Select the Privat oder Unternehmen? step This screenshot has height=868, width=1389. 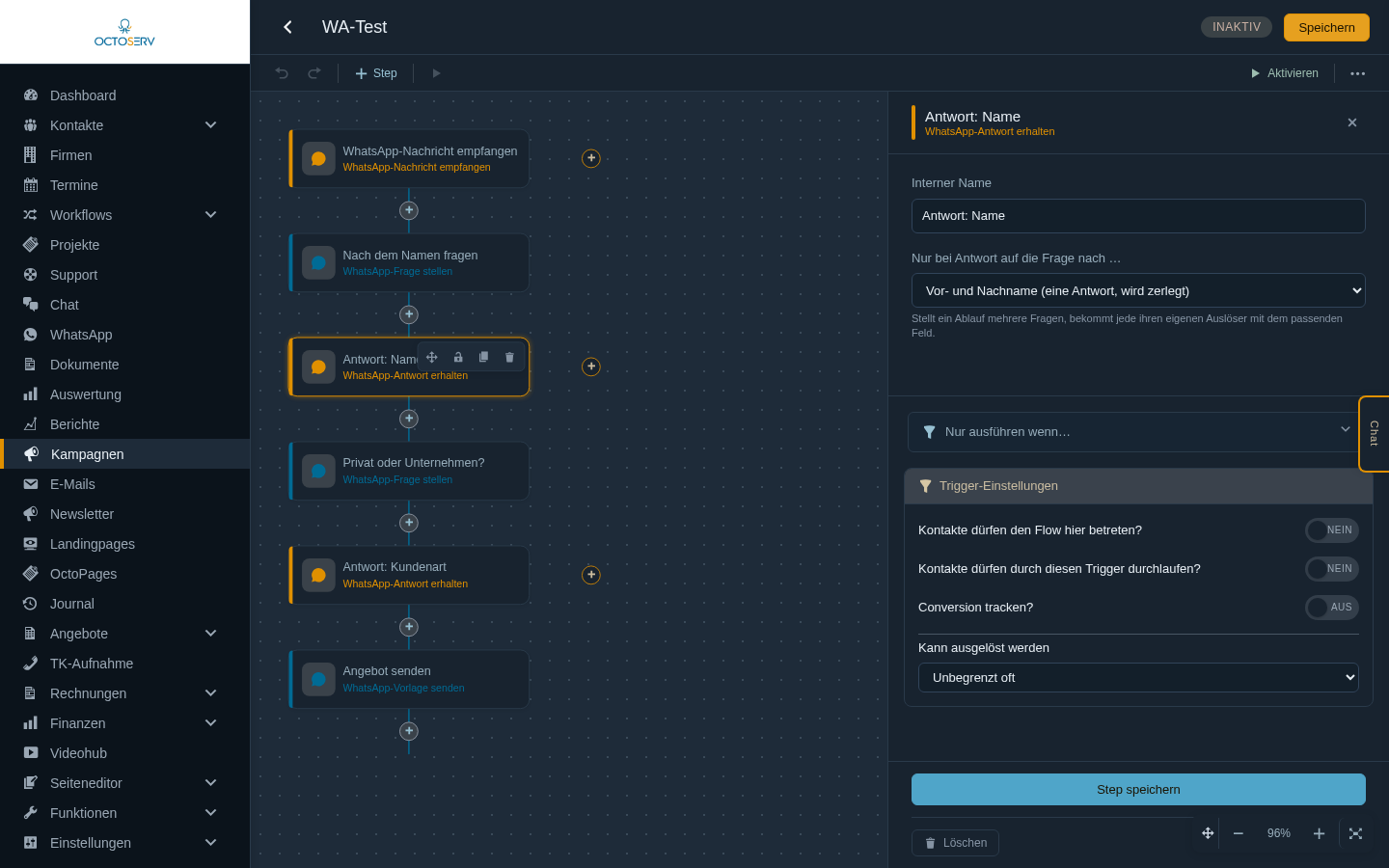[x=409, y=471]
